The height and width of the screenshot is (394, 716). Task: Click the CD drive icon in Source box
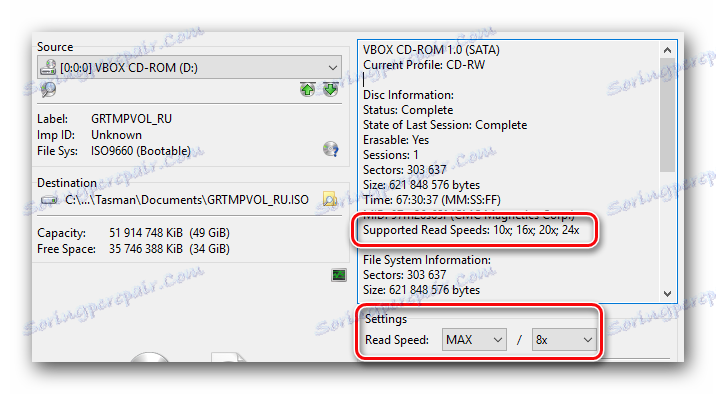coord(48,68)
